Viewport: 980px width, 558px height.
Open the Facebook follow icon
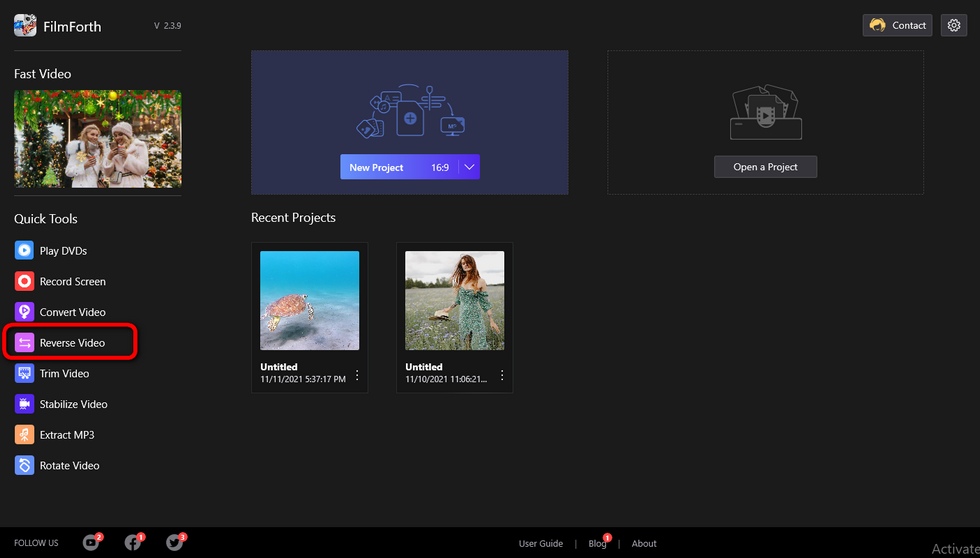click(x=132, y=543)
